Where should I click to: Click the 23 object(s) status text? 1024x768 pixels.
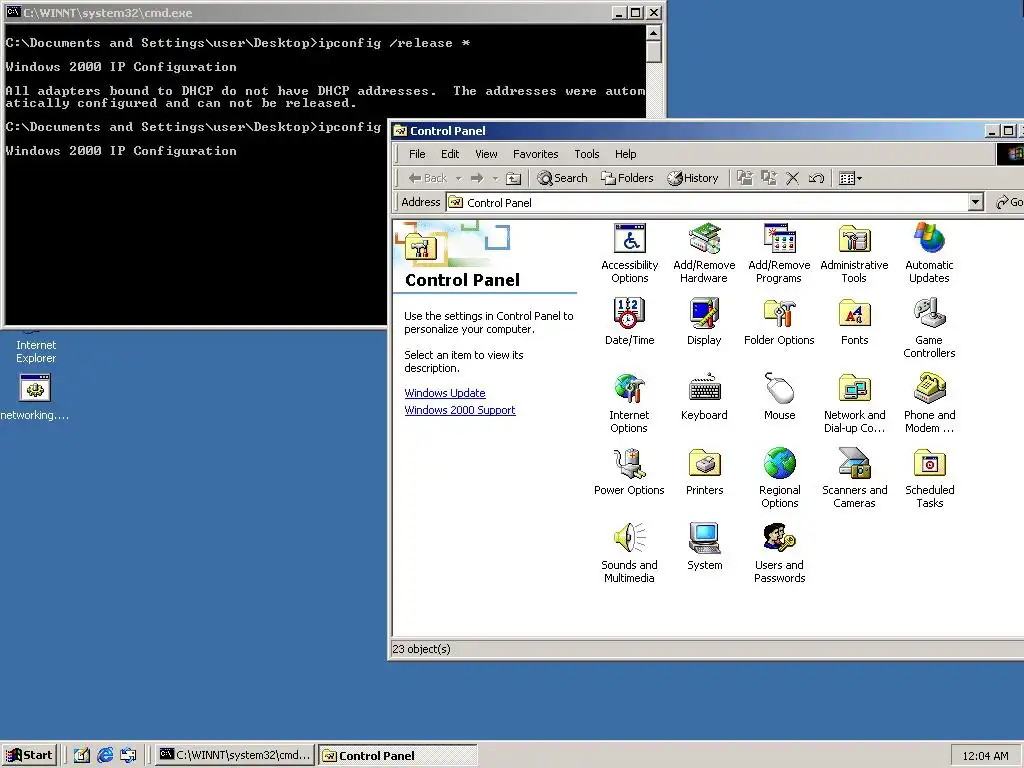pyautogui.click(x=421, y=649)
